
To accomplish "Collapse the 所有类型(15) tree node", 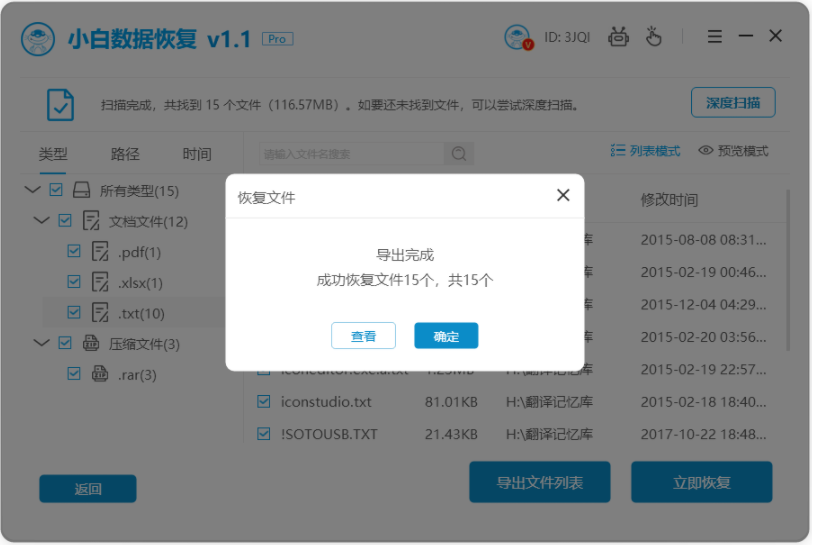I will [x=33, y=190].
